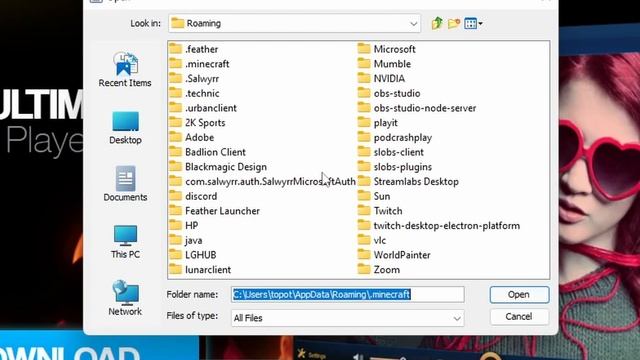Image resolution: width=640 pixels, height=360 pixels.
Task: Select the LGHUB folder
Action: coord(193,255)
